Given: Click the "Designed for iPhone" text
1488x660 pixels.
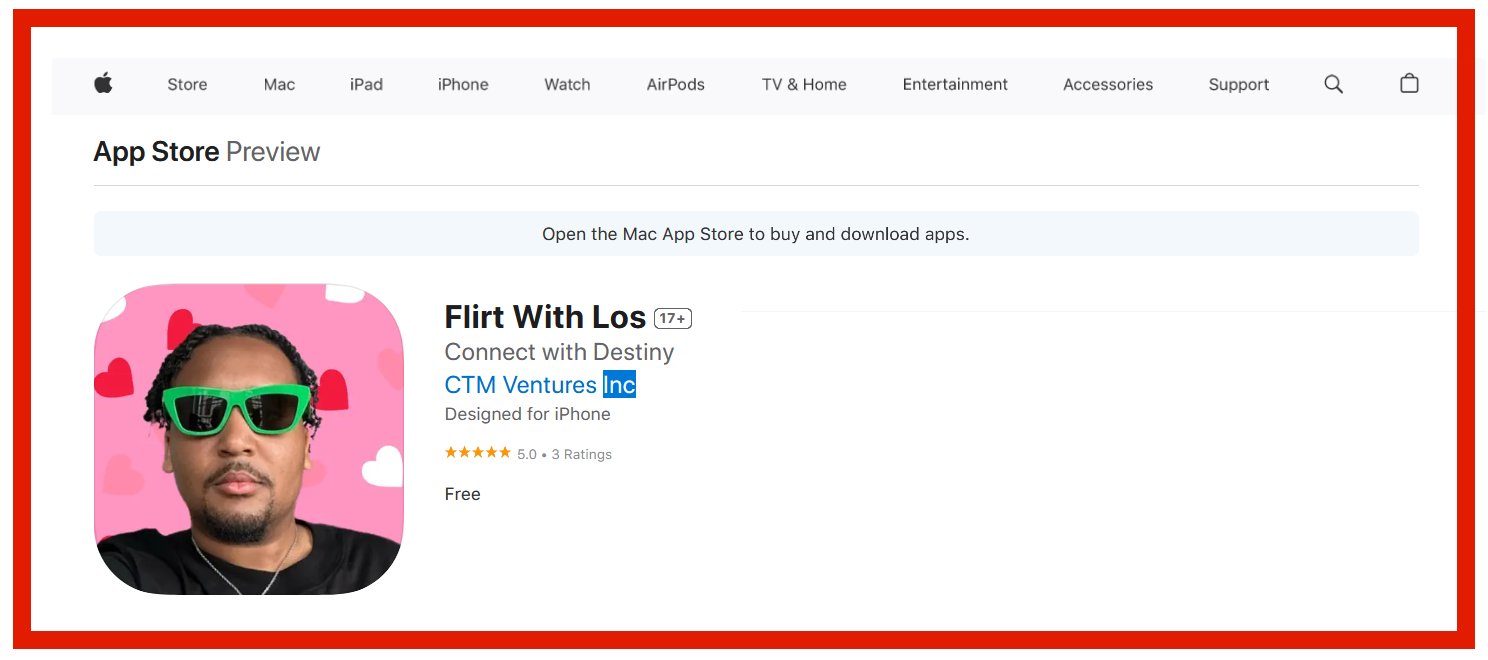Looking at the screenshot, I should tap(527, 414).
